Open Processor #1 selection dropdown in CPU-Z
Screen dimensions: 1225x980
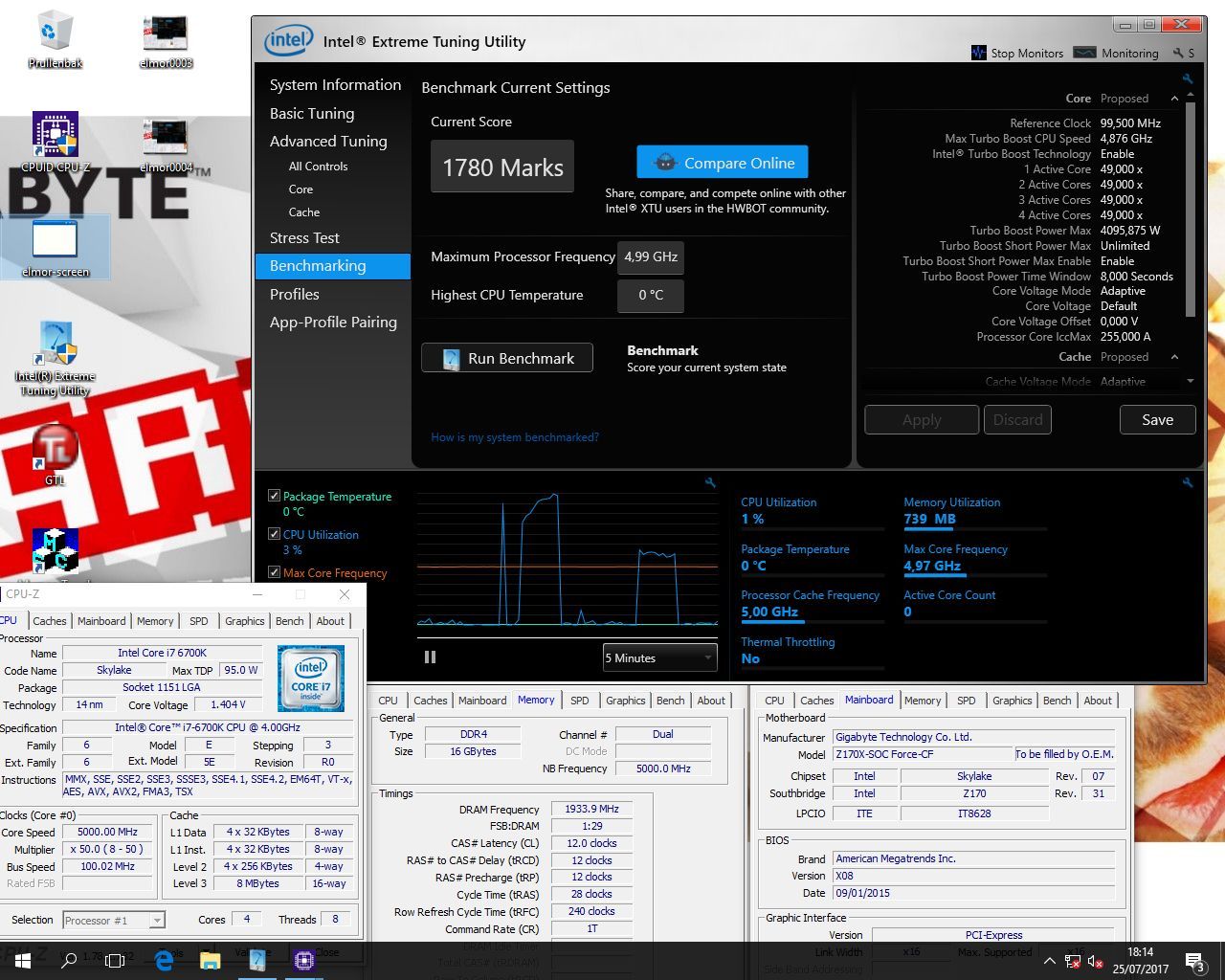114,920
